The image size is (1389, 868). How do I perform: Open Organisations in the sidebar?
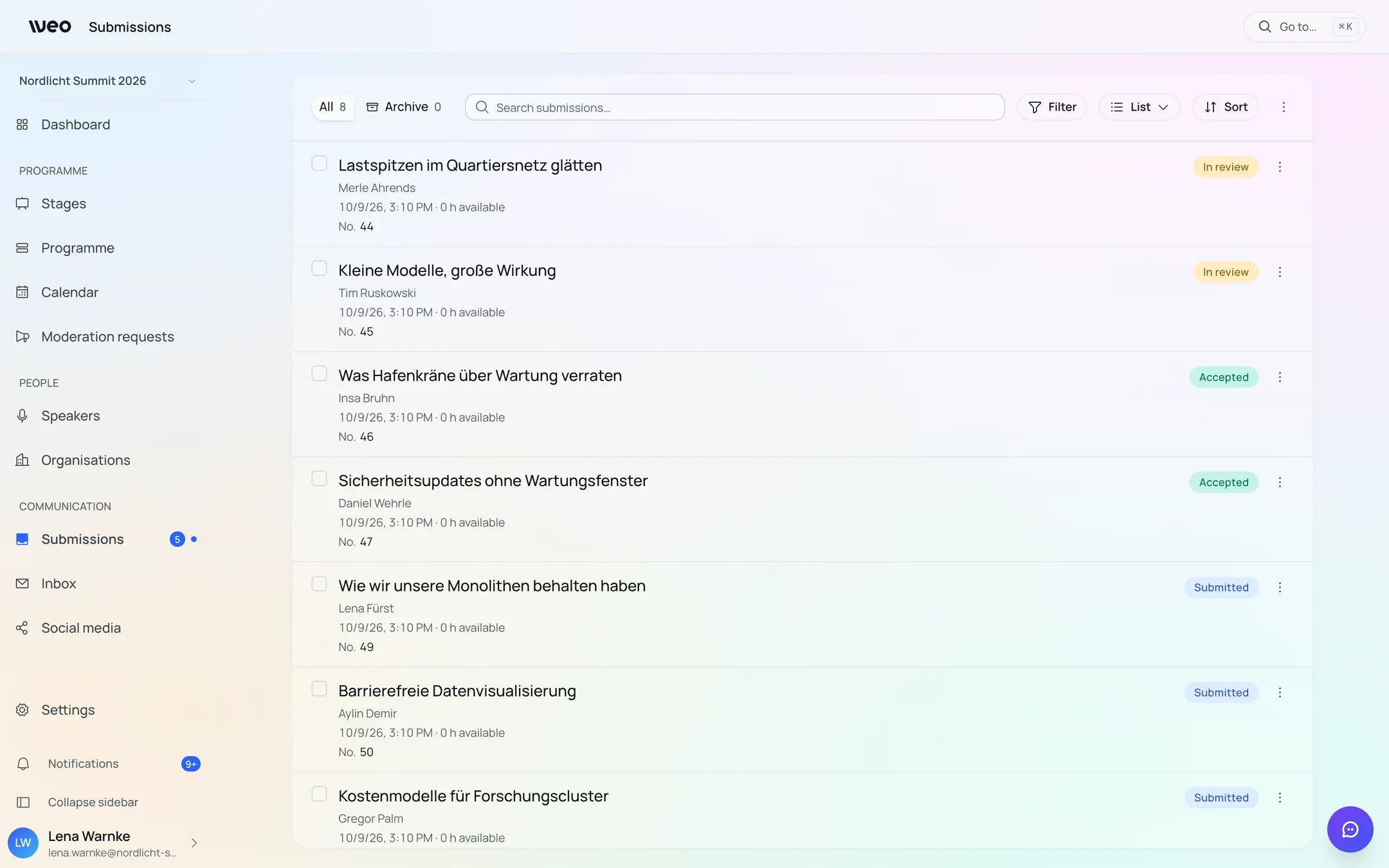107,460
